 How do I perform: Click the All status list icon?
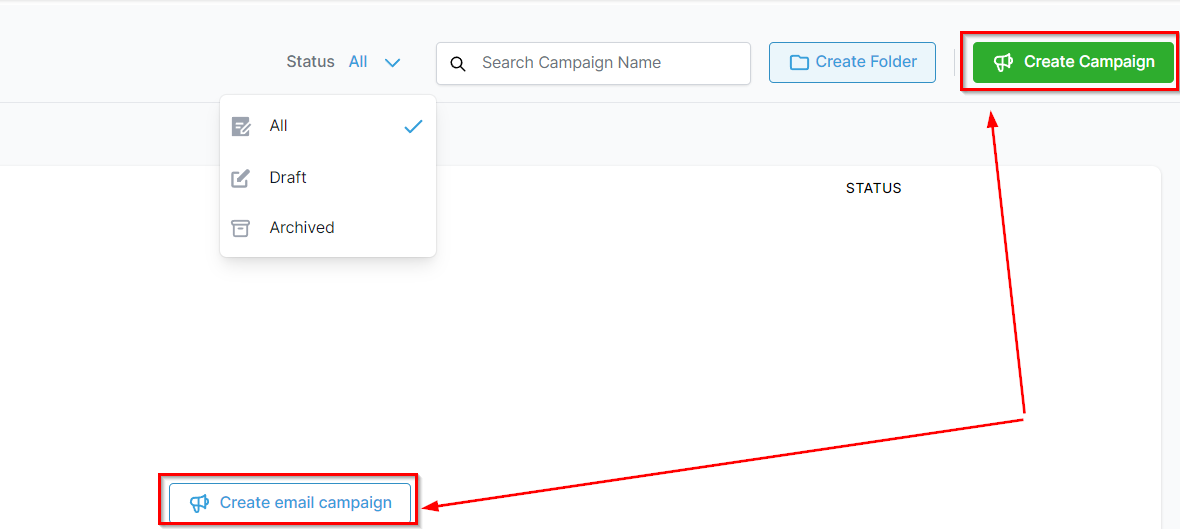tap(241, 126)
